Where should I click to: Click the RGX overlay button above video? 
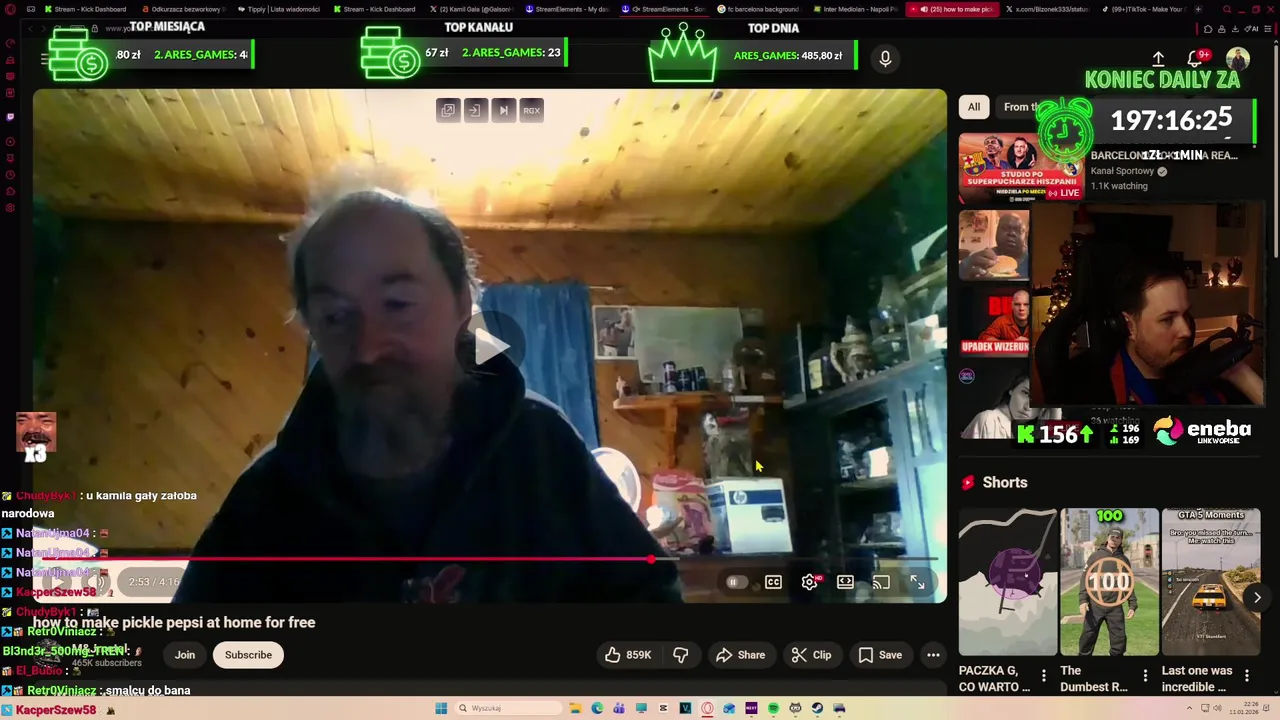[531, 110]
